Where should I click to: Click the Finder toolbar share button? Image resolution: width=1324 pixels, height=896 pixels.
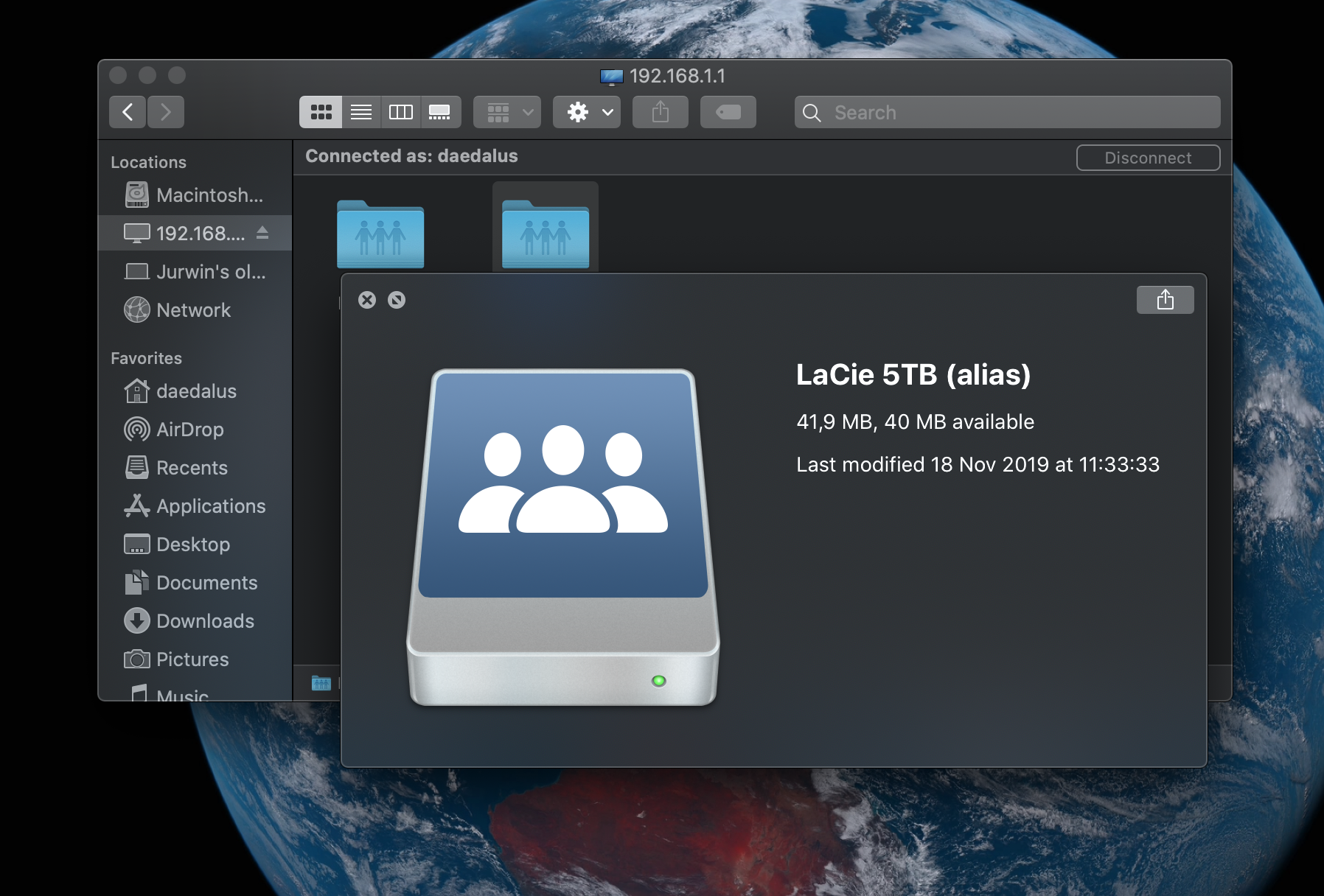[x=661, y=112]
